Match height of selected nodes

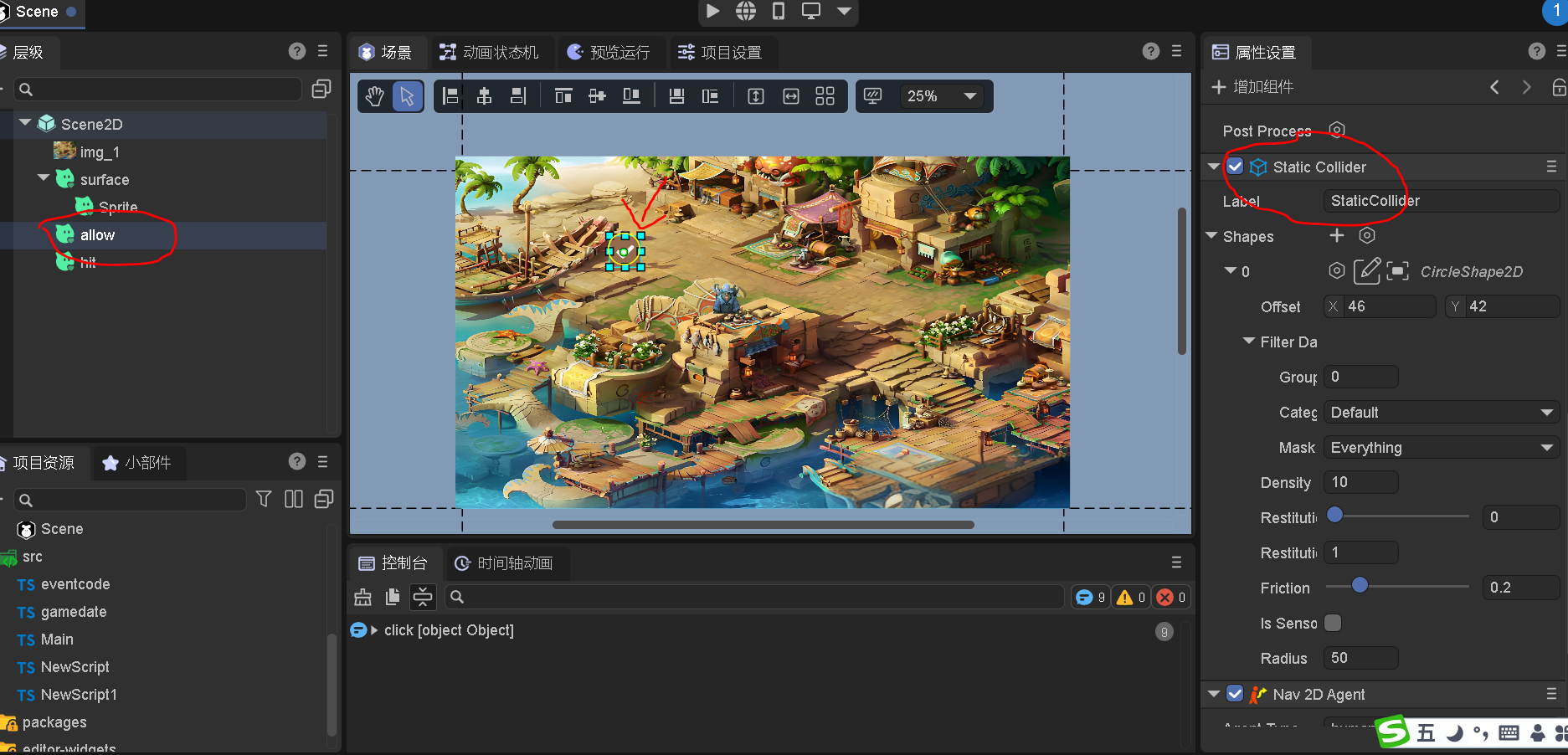click(756, 96)
